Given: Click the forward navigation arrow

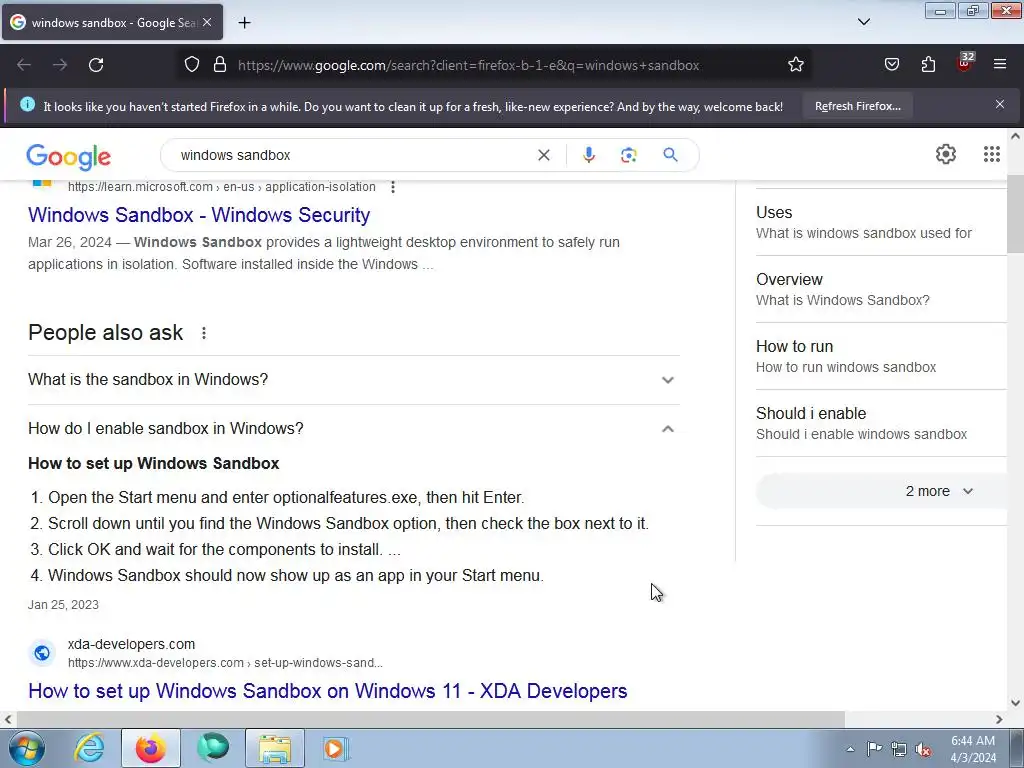Looking at the screenshot, I should pyautogui.click(x=60, y=65).
